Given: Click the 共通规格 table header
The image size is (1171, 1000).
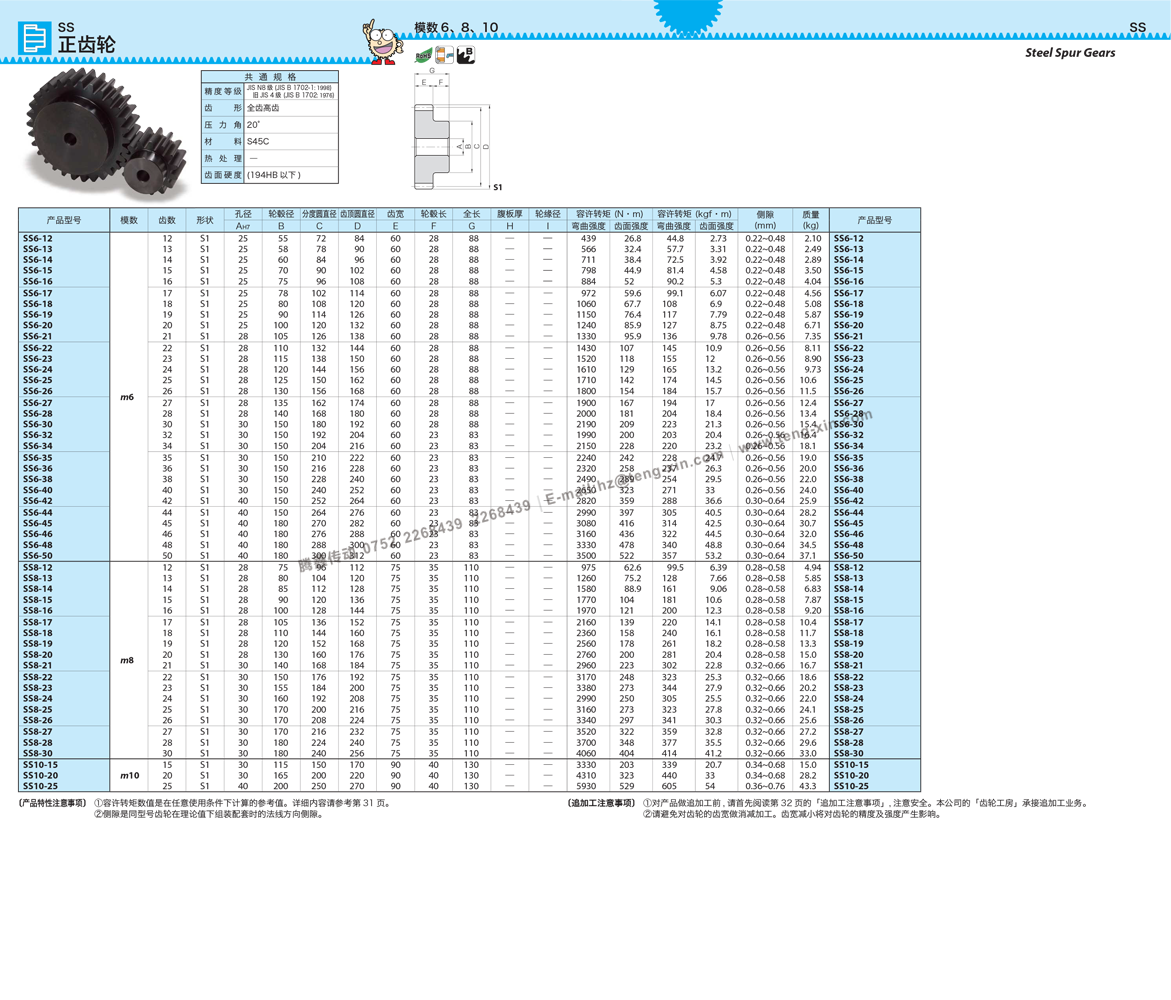Looking at the screenshot, I should point(270,77).
